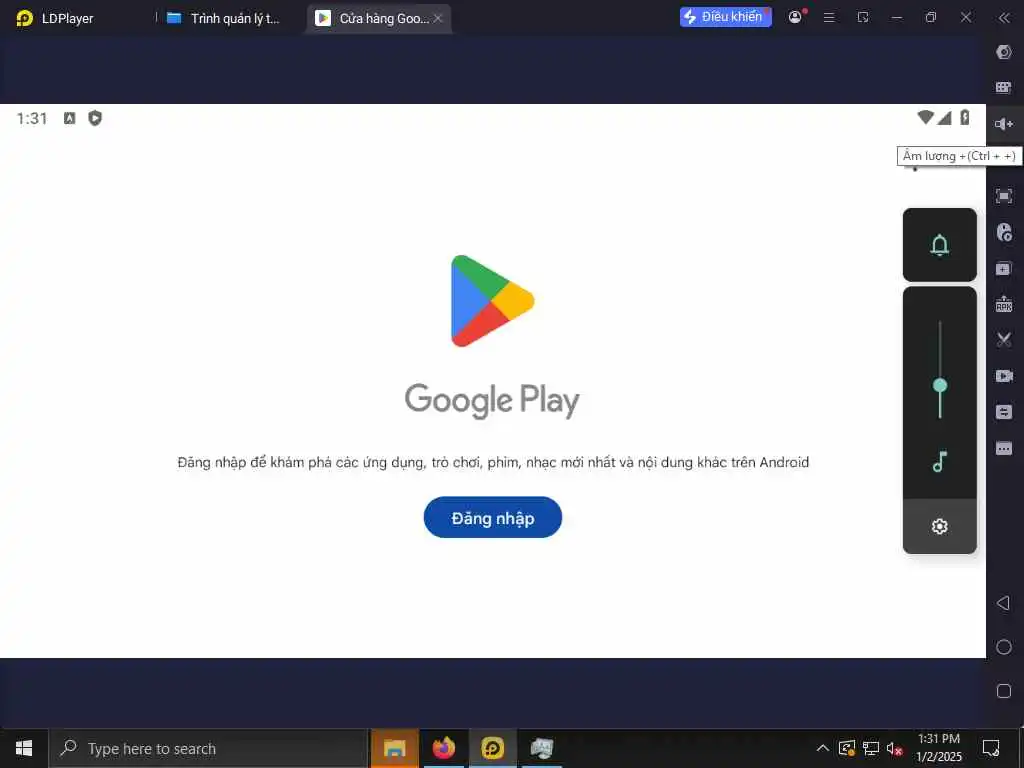The height and width of the screenshot is (768, 1024).
Task: Switch to Trình quản lý tab
Action: (224, 18)
